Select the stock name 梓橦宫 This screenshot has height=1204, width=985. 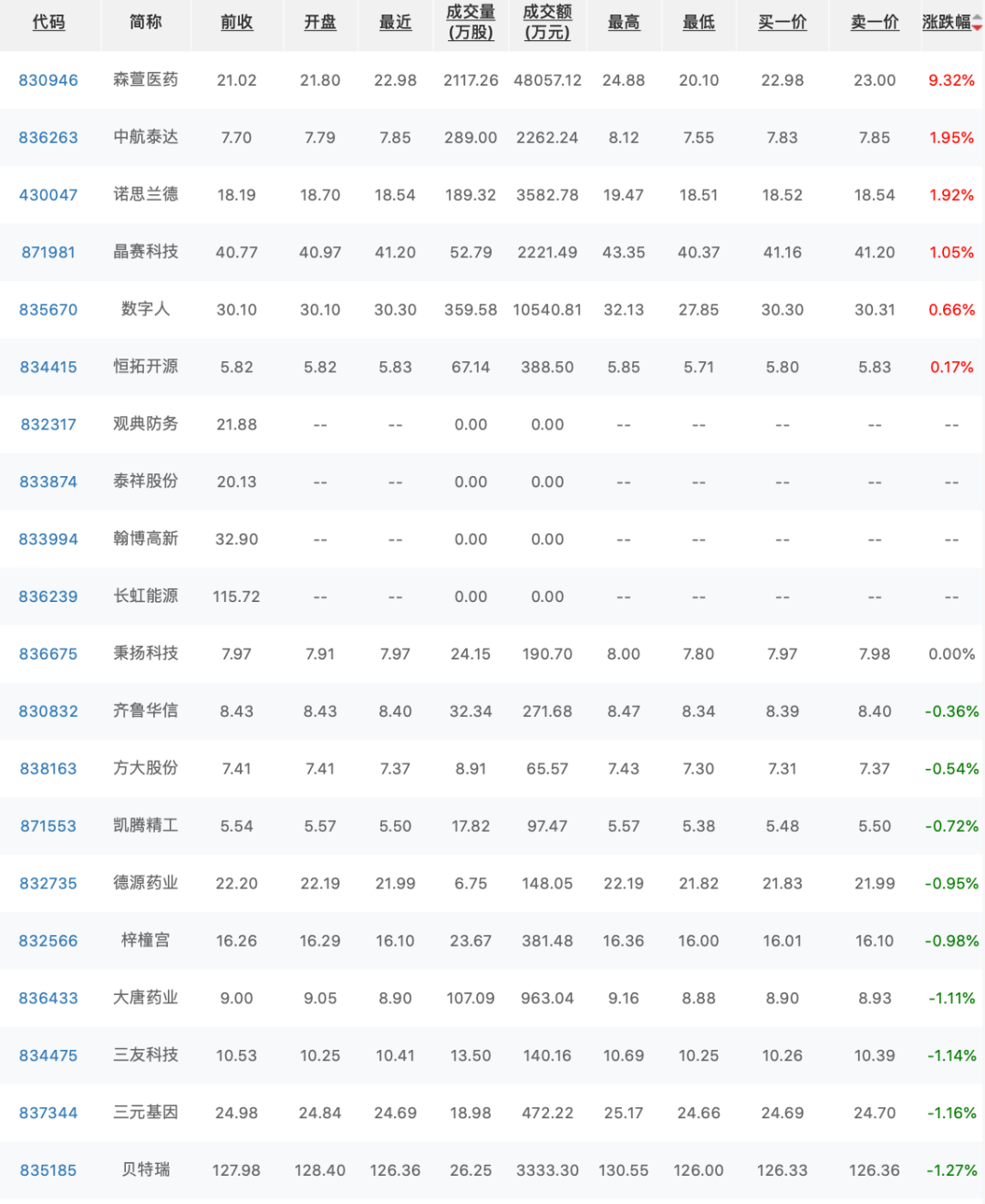(146, 941)
